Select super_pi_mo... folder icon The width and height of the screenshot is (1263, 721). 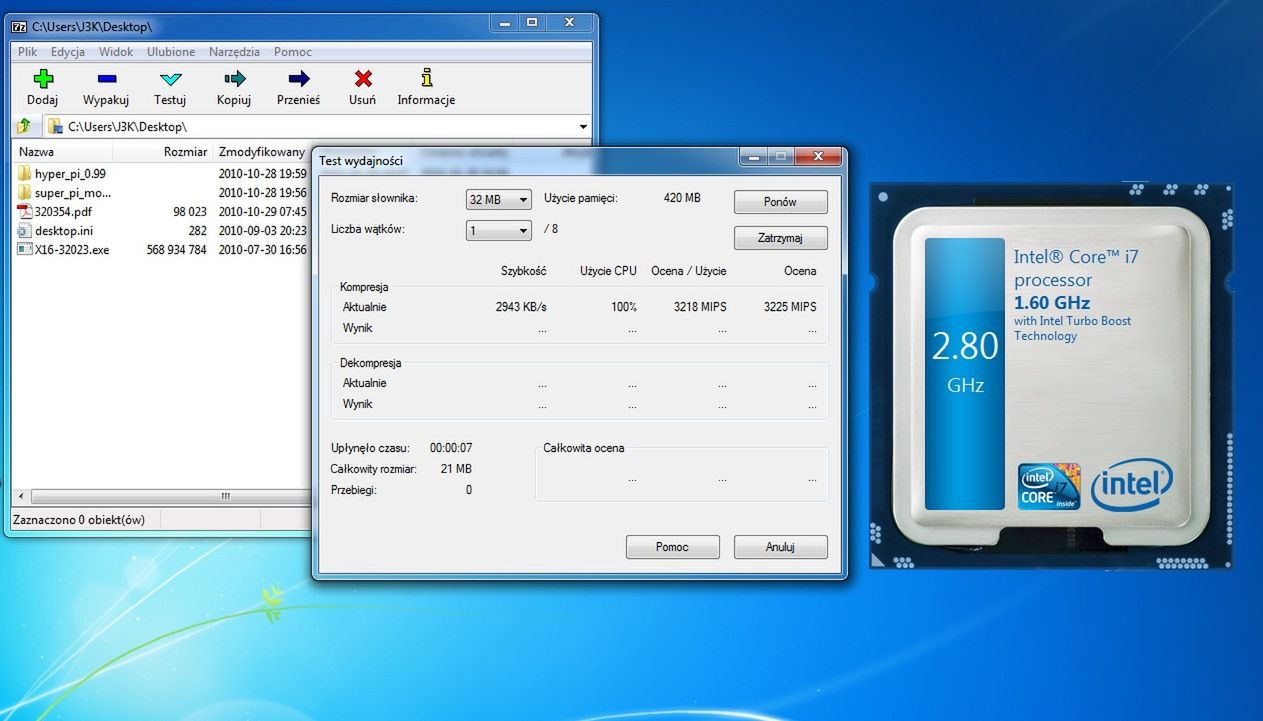tap(25, 192)
